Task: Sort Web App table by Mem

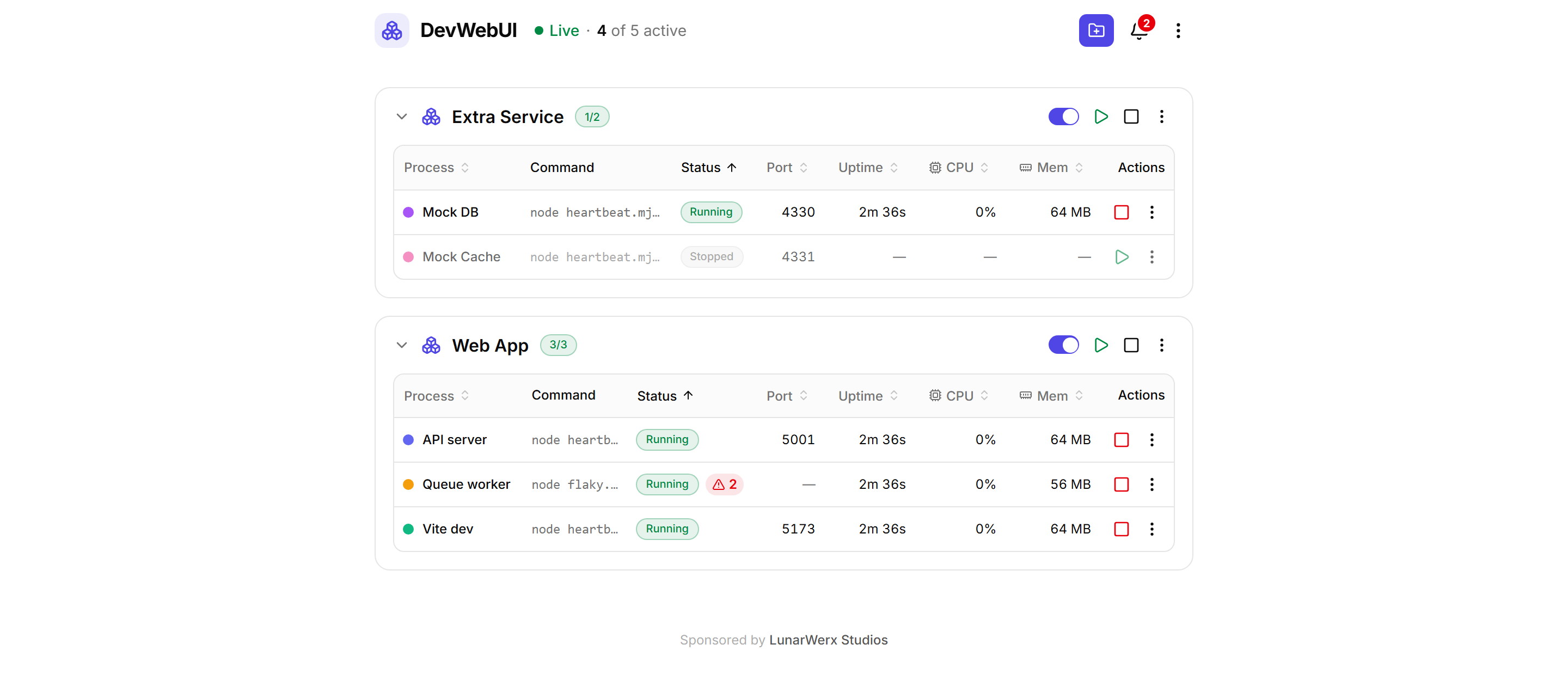Action: point(1051,396)
